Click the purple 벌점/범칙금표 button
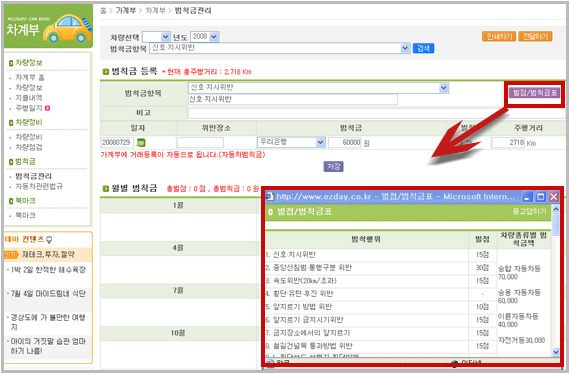 (x=534, y=93)
